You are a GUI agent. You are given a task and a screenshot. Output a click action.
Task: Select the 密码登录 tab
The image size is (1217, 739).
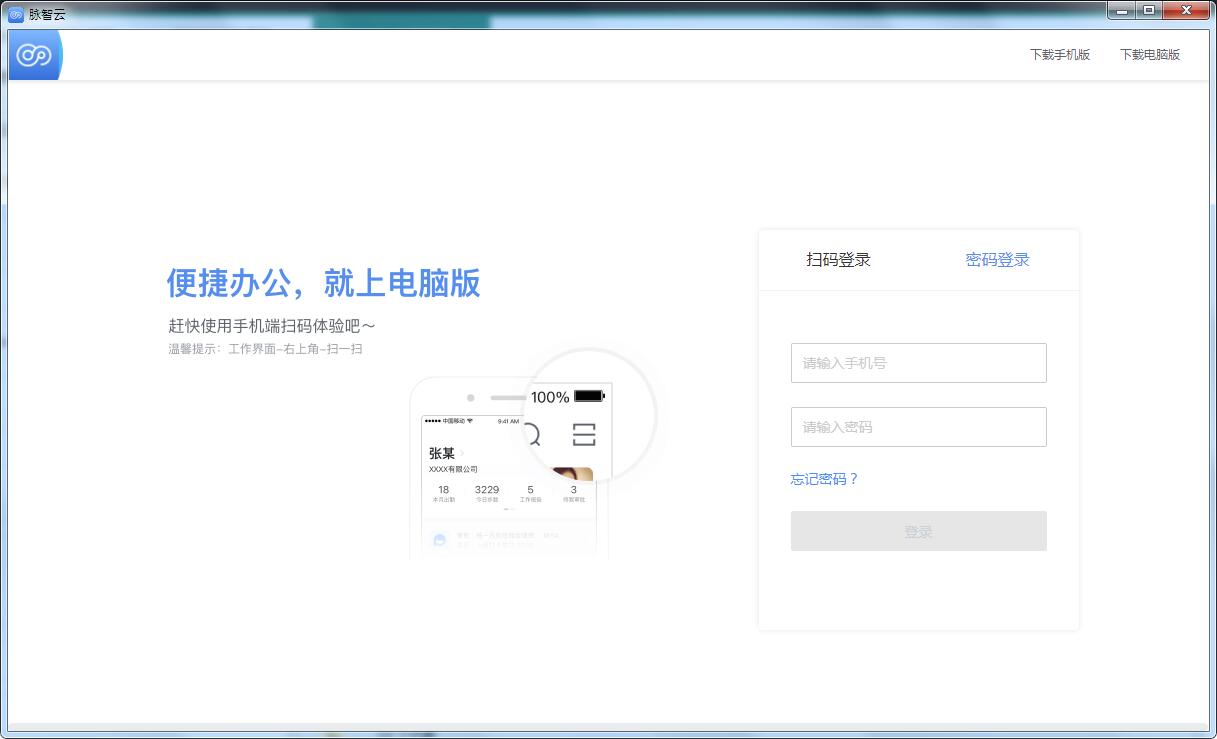[997, 260]
